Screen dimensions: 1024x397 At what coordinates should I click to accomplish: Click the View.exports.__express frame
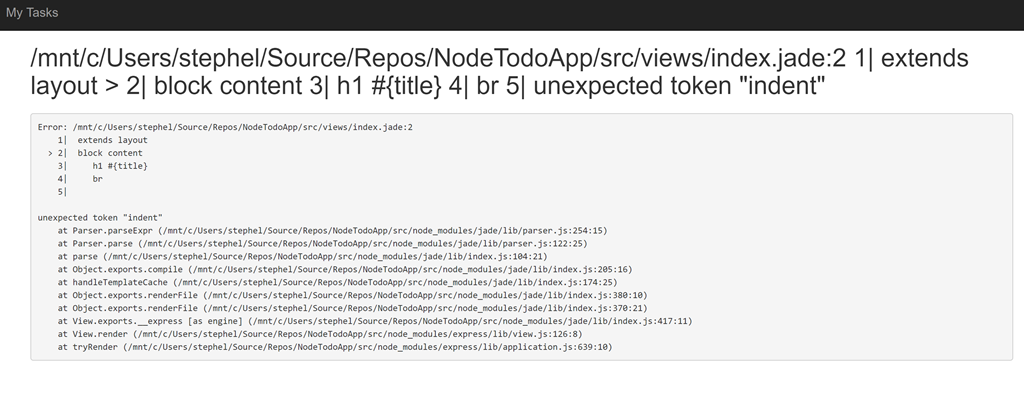(375, 321)
